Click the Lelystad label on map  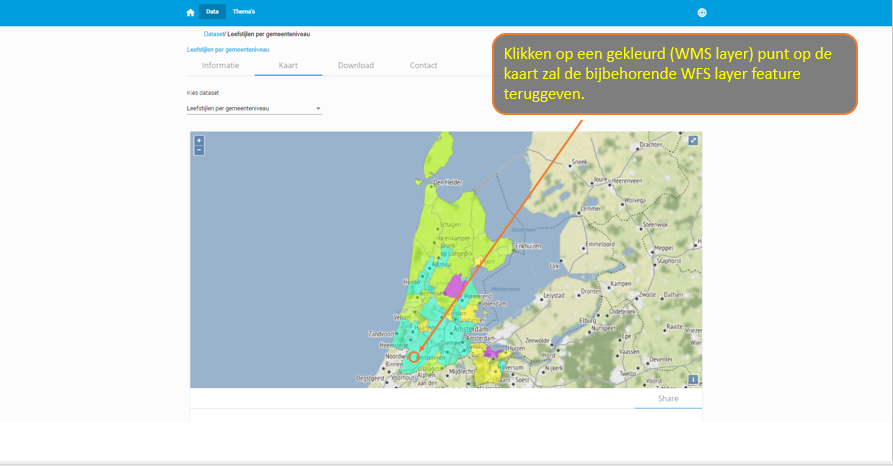[x=554, y=296]
